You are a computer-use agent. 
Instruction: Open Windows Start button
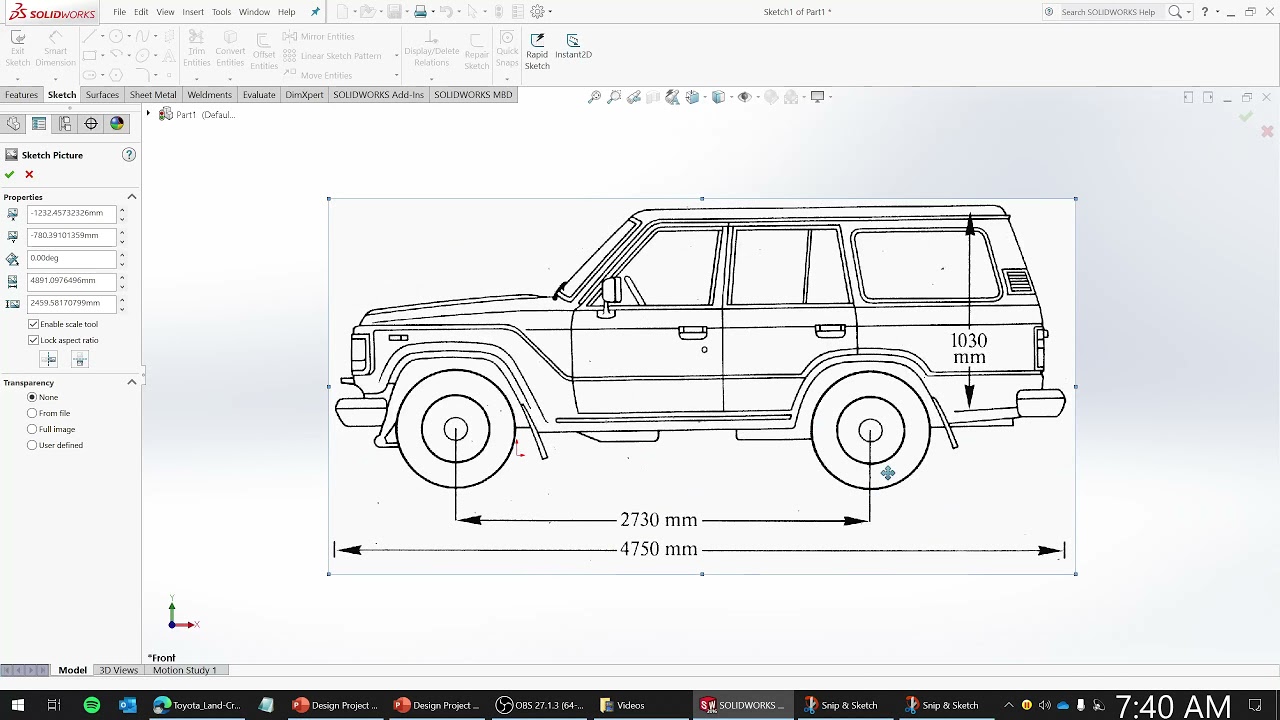(17, 705)
